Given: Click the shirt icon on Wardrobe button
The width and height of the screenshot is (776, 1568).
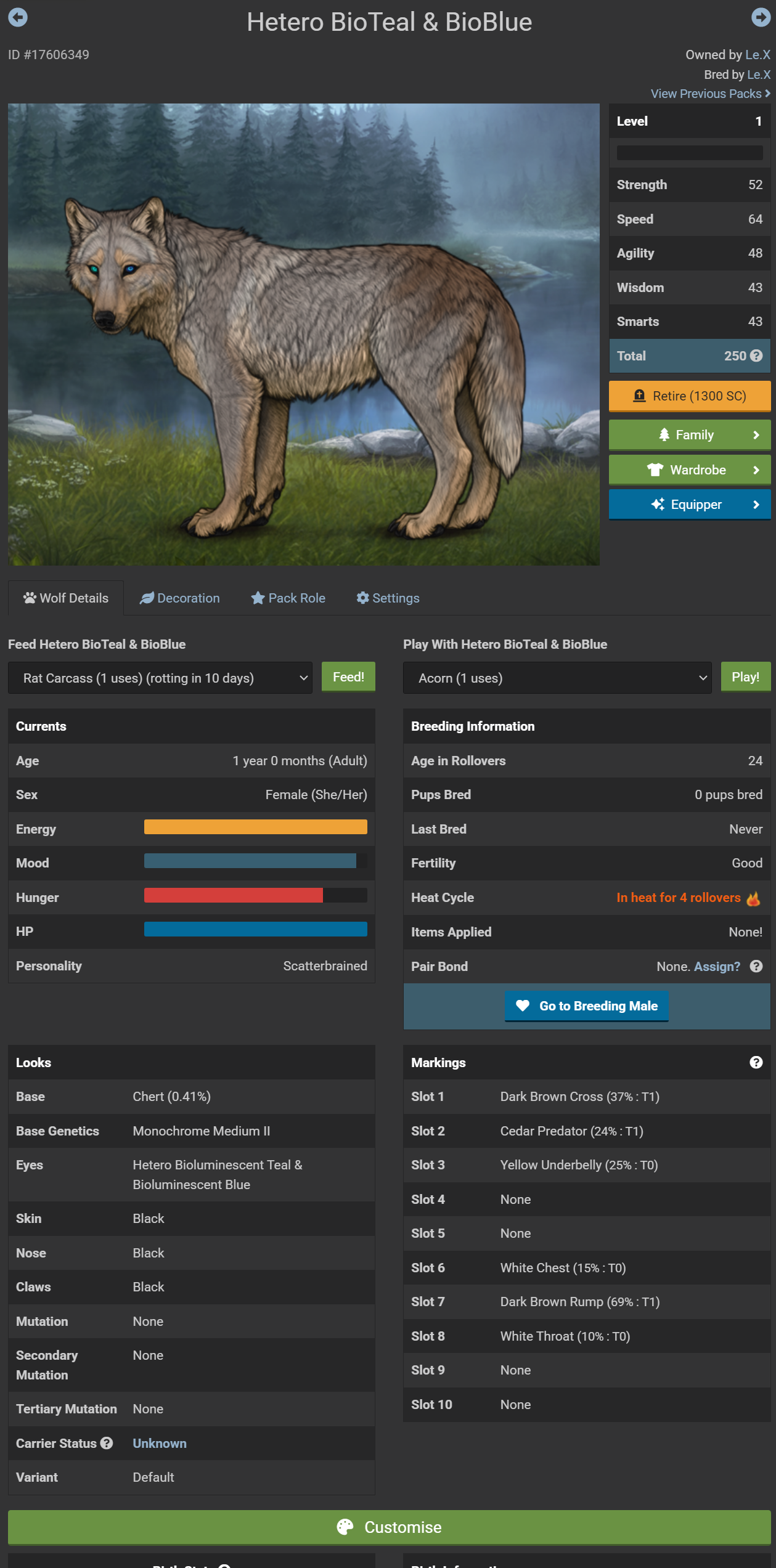Looking at the screenshot, I should pyautogui.click(x=655, y=470).
